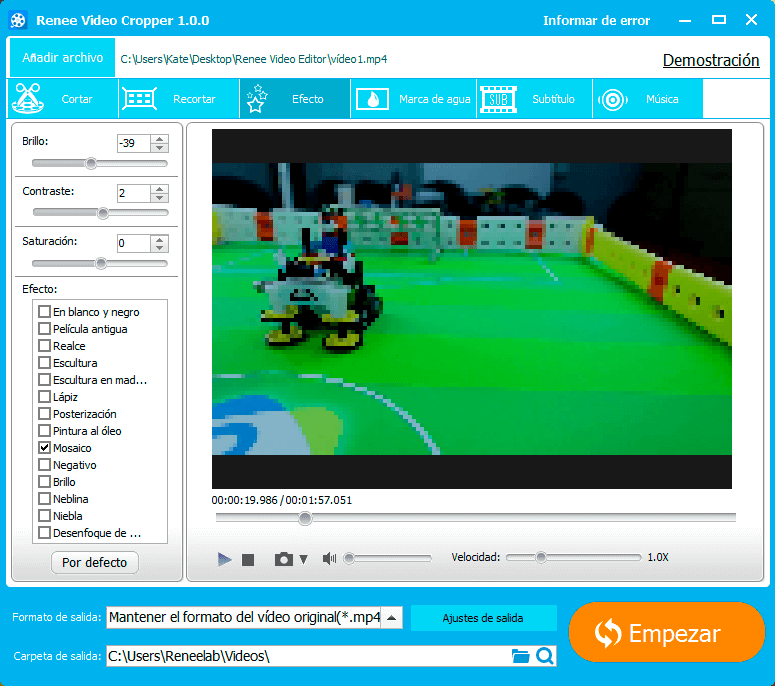775x686 pixels.
Task: Click the scissors Cortar icon
Action: pyautogui.click(x=28, y=98)
